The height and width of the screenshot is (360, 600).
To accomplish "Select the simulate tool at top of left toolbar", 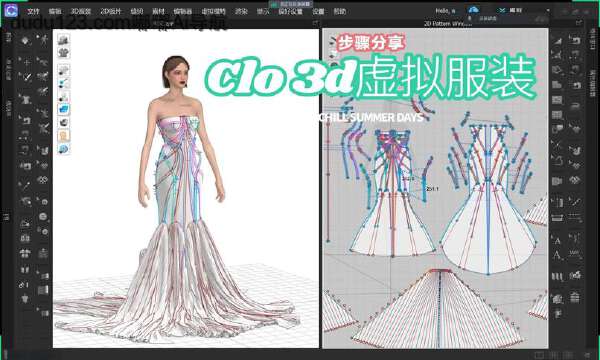I will [25, 40].
